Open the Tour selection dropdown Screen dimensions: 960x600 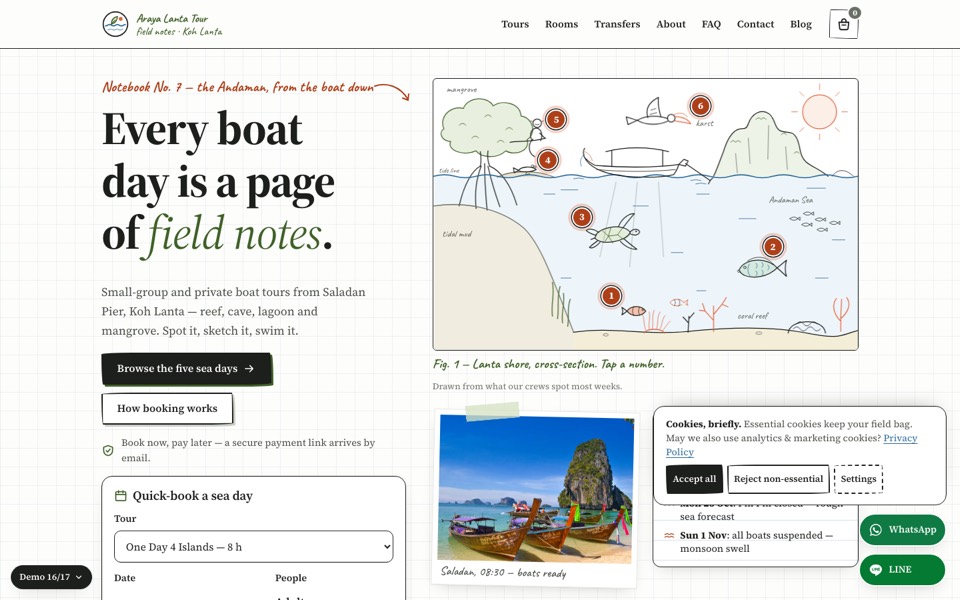pyautogui.click(x=253, y=547)
